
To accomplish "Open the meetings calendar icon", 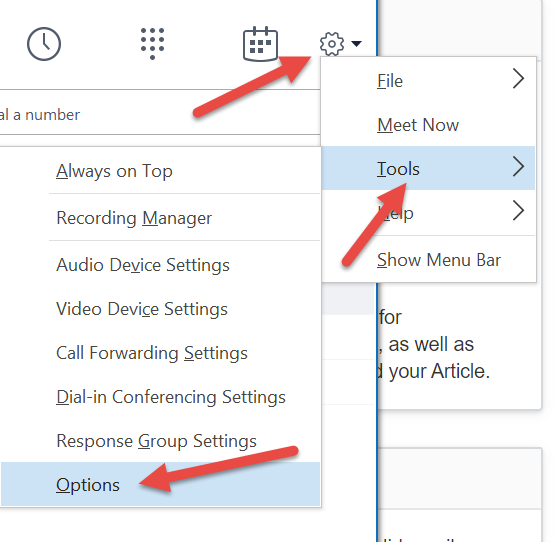I will point(260,44).
